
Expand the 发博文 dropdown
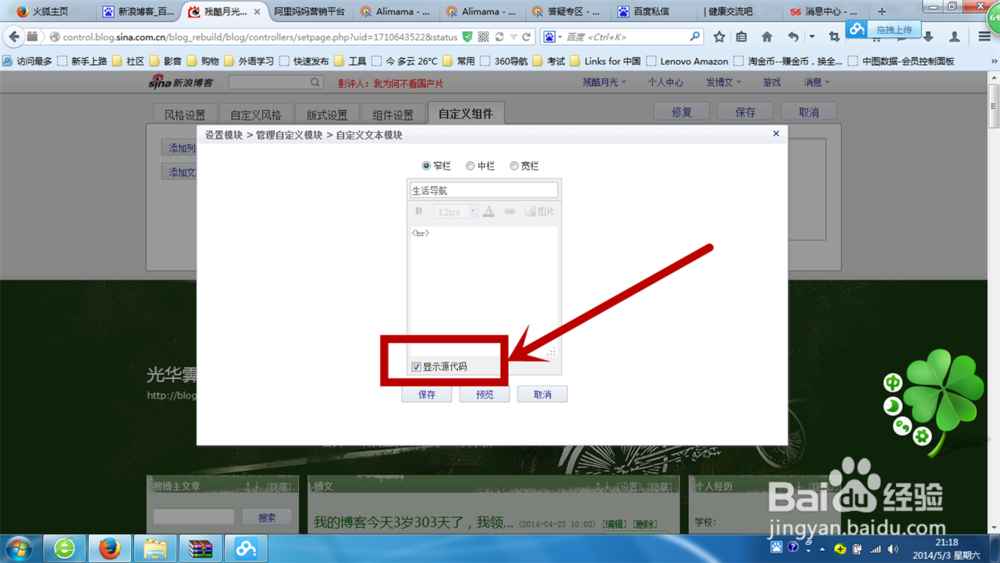click(x=723, y=82)
